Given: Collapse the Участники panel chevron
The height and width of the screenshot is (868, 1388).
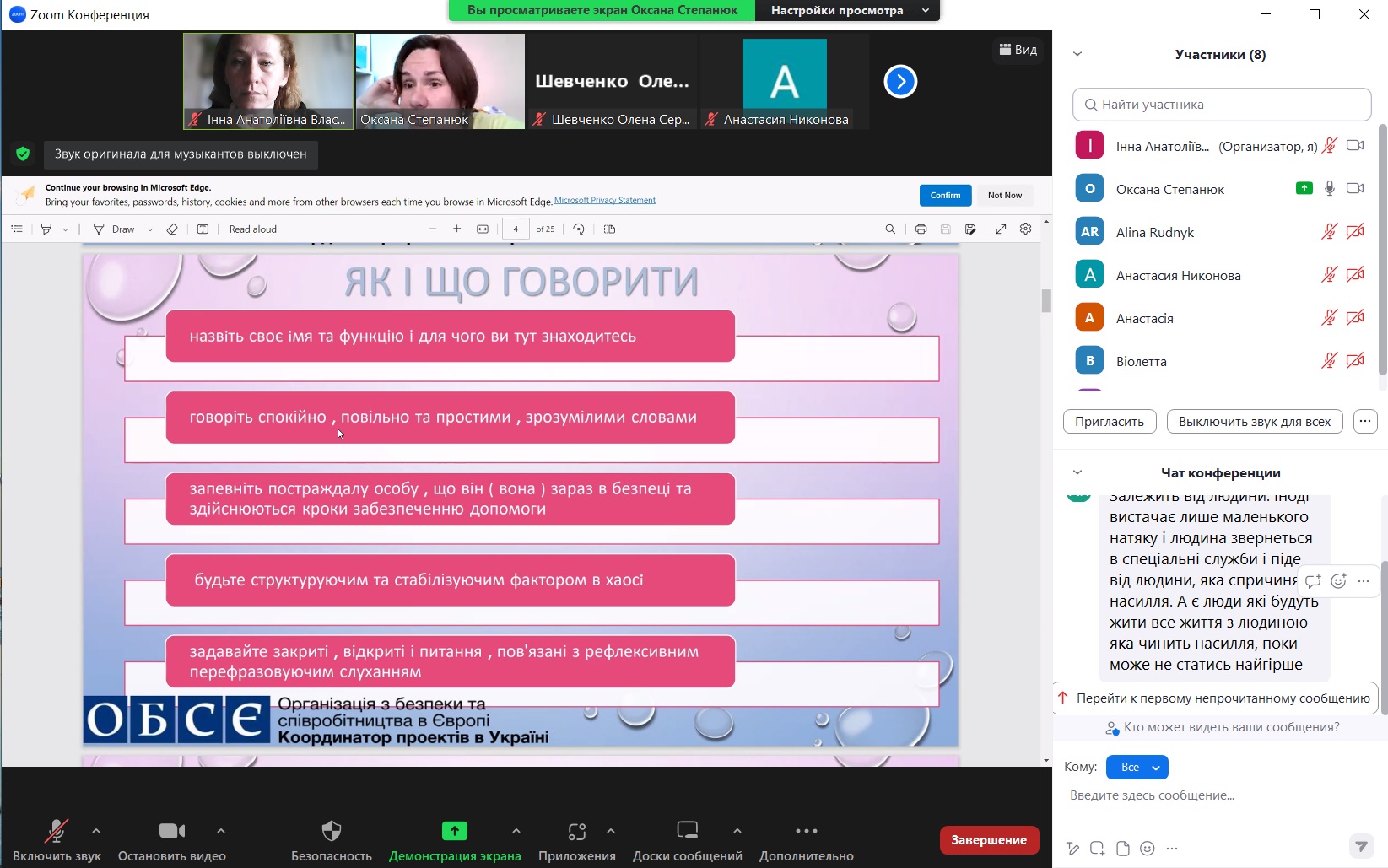Looking at the screenshot, I should coord(1077,54).
